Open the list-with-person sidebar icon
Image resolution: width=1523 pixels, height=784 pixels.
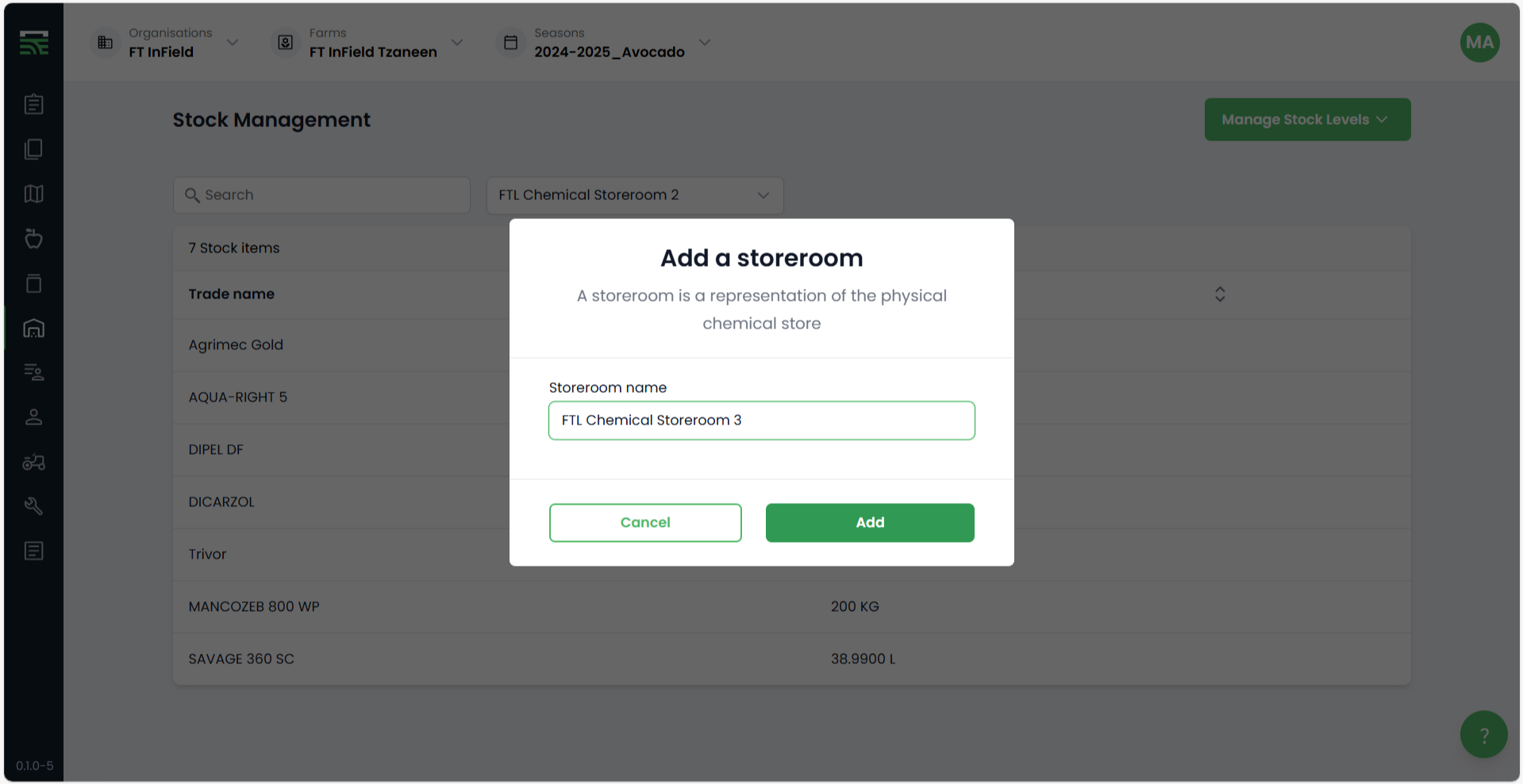[33, 372]
